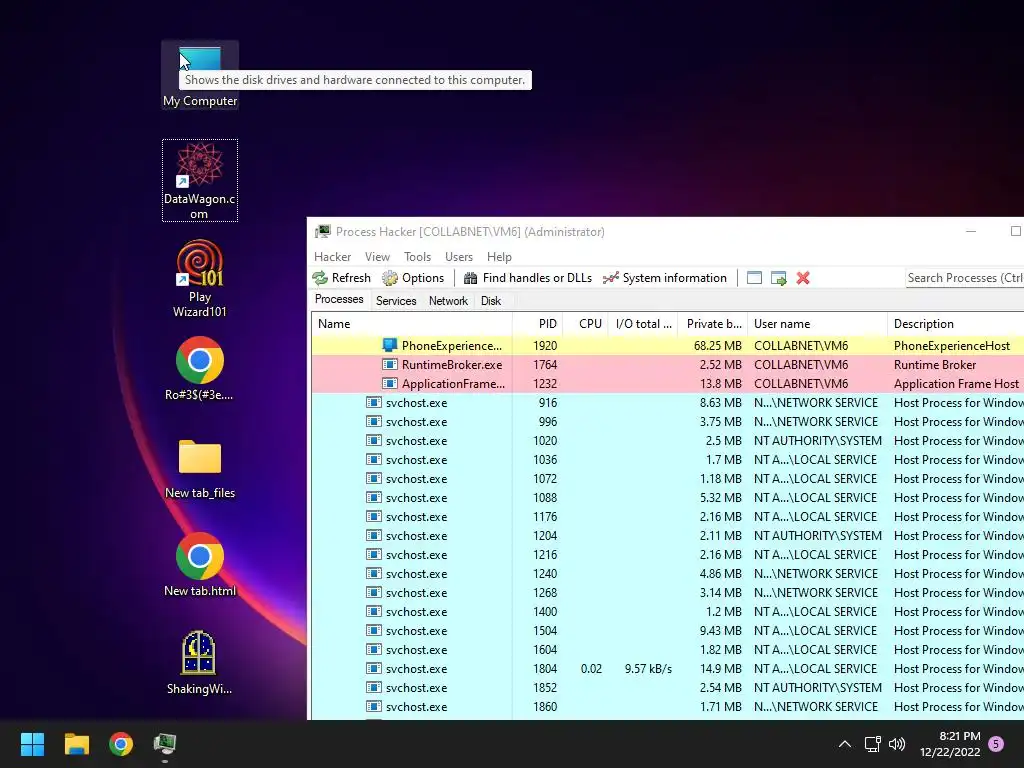Select svchost.exe with PID 1216

tap(667, 554)
